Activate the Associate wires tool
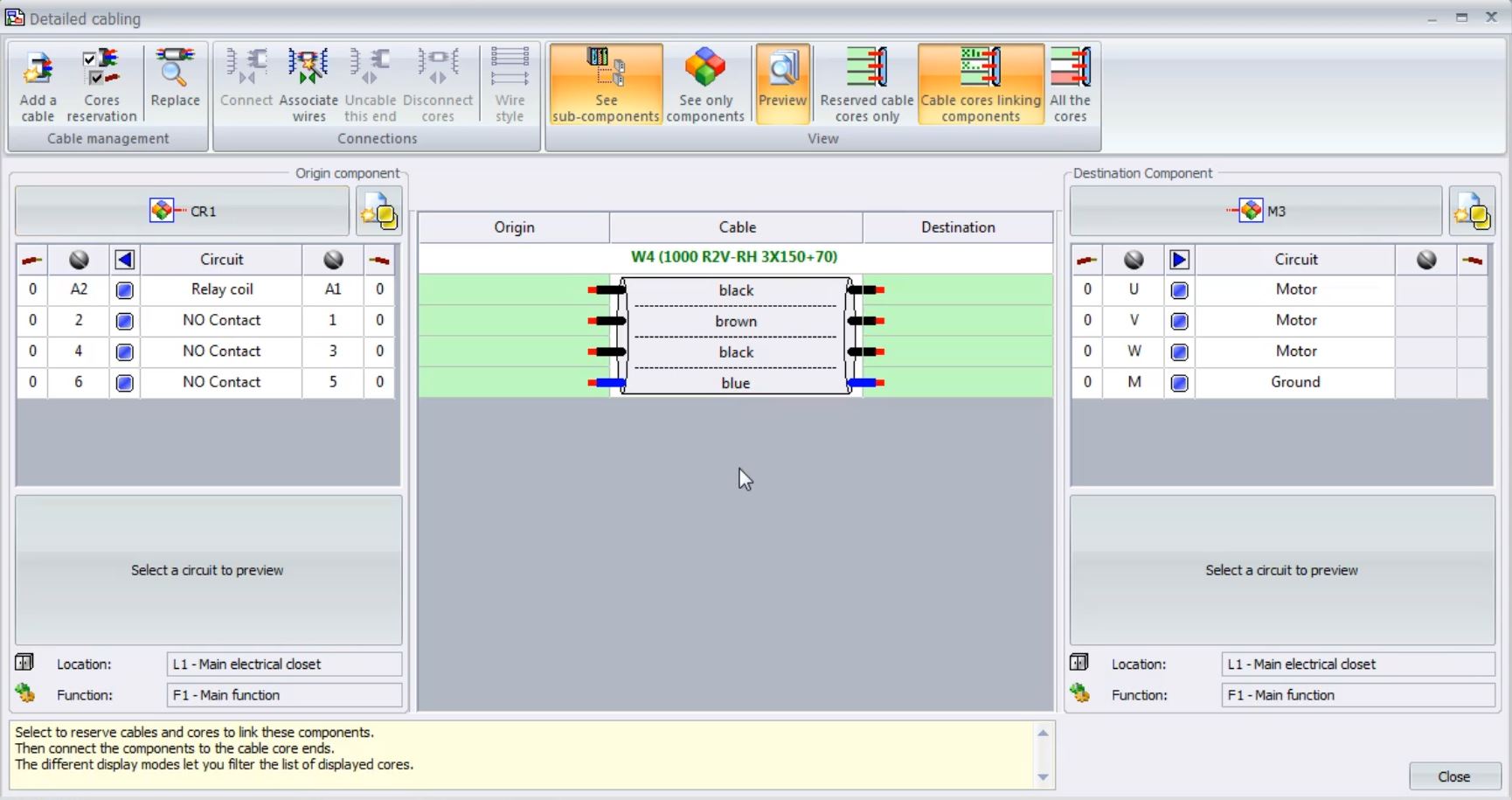The height and width of the screenshot is (800, 1512). point(308,83)
